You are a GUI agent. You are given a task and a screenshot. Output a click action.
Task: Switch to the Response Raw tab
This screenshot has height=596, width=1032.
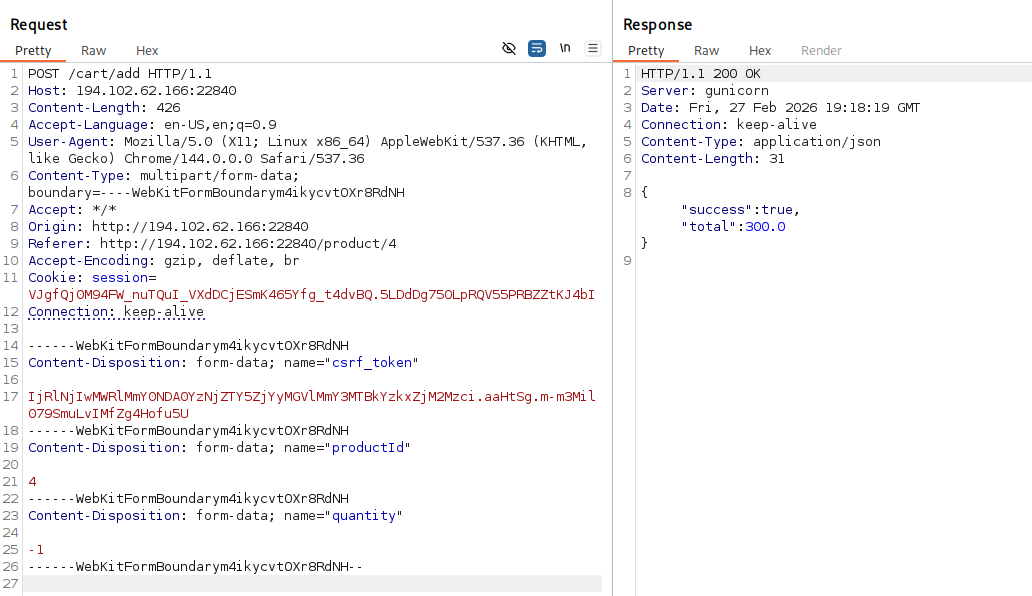[x=707, y=51]
